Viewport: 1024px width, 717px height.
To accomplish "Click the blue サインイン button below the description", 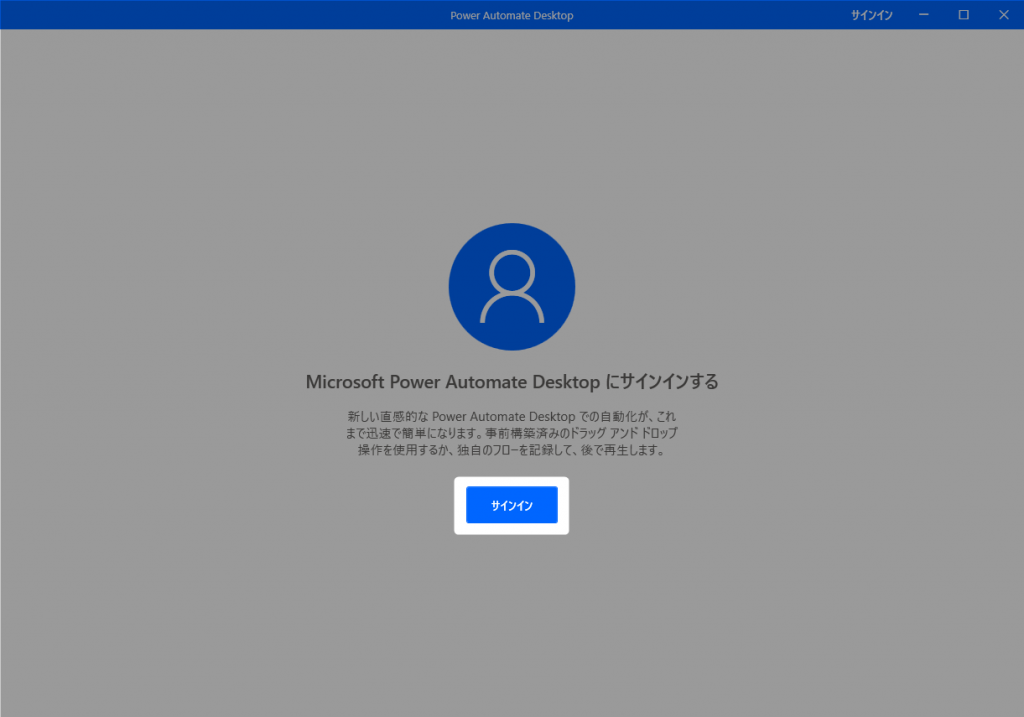I will point(511,505).
